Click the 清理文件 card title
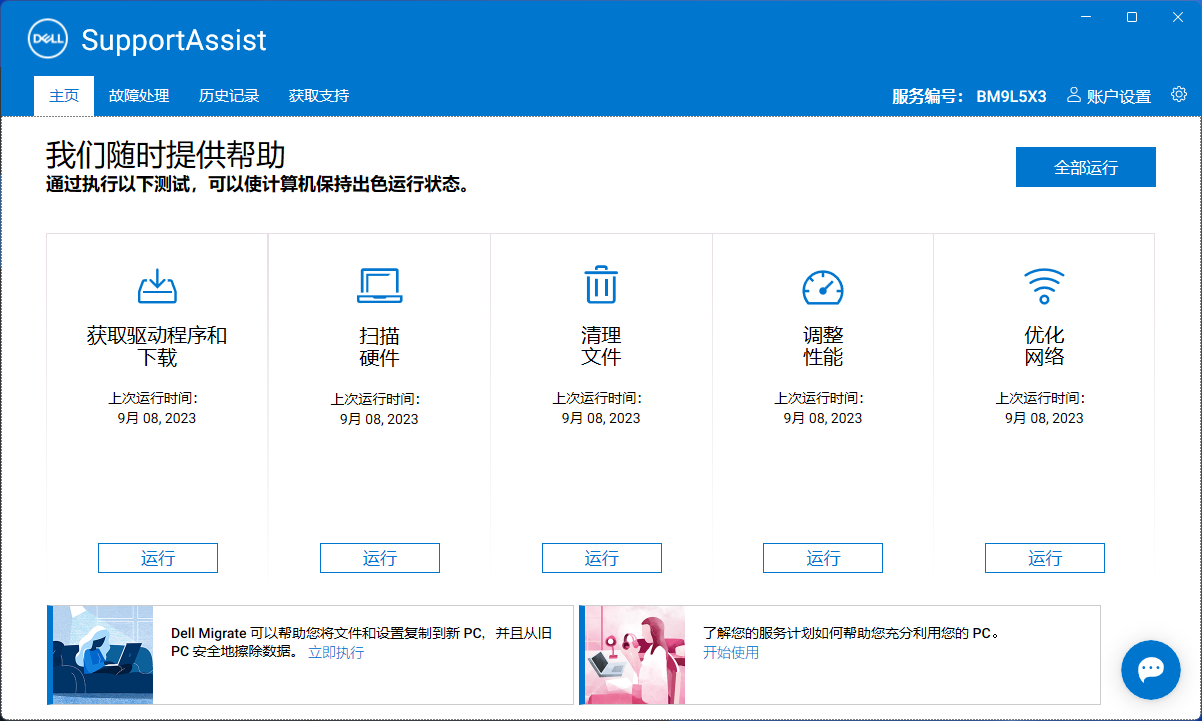 (x=601, y=346)
